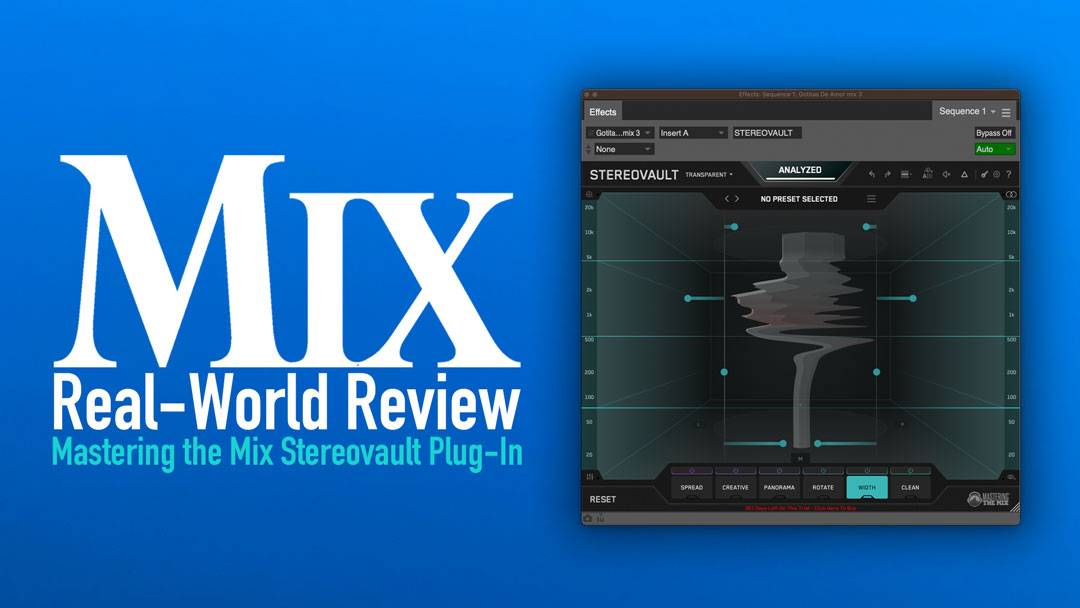The width and height of the screenshot is (1080, 608).
Task: Switch to the PANORAMA tab
Action: click(x=779, y=488)
